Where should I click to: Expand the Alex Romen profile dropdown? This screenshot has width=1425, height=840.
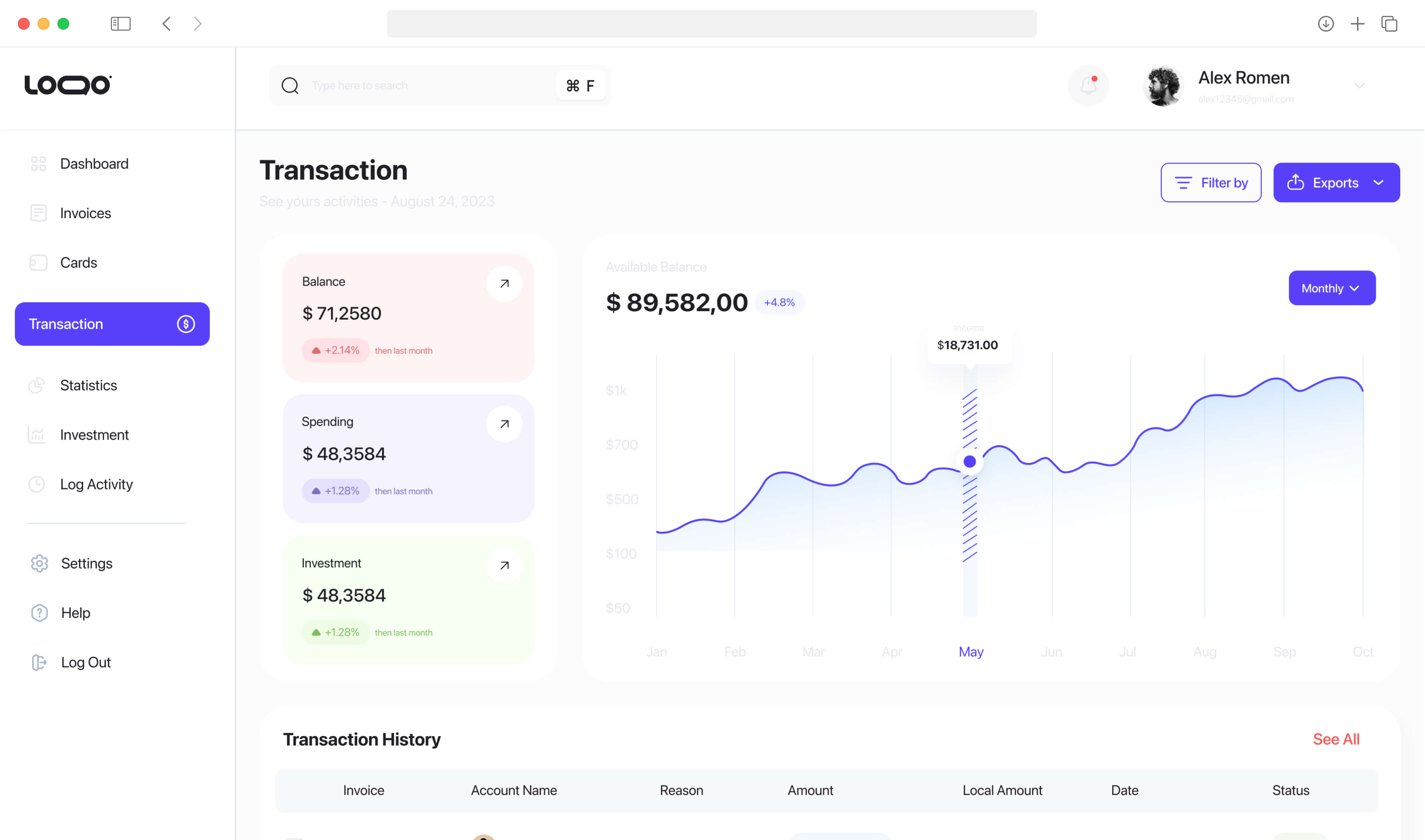pyautogui.click(x=1359, y=85)
